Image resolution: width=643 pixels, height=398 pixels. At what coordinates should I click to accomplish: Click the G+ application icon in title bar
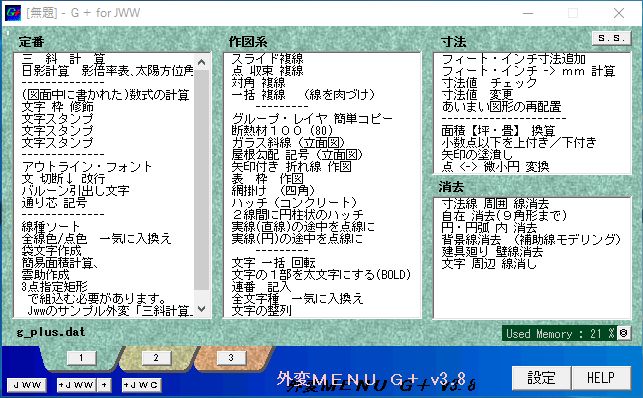pos(13,13)
